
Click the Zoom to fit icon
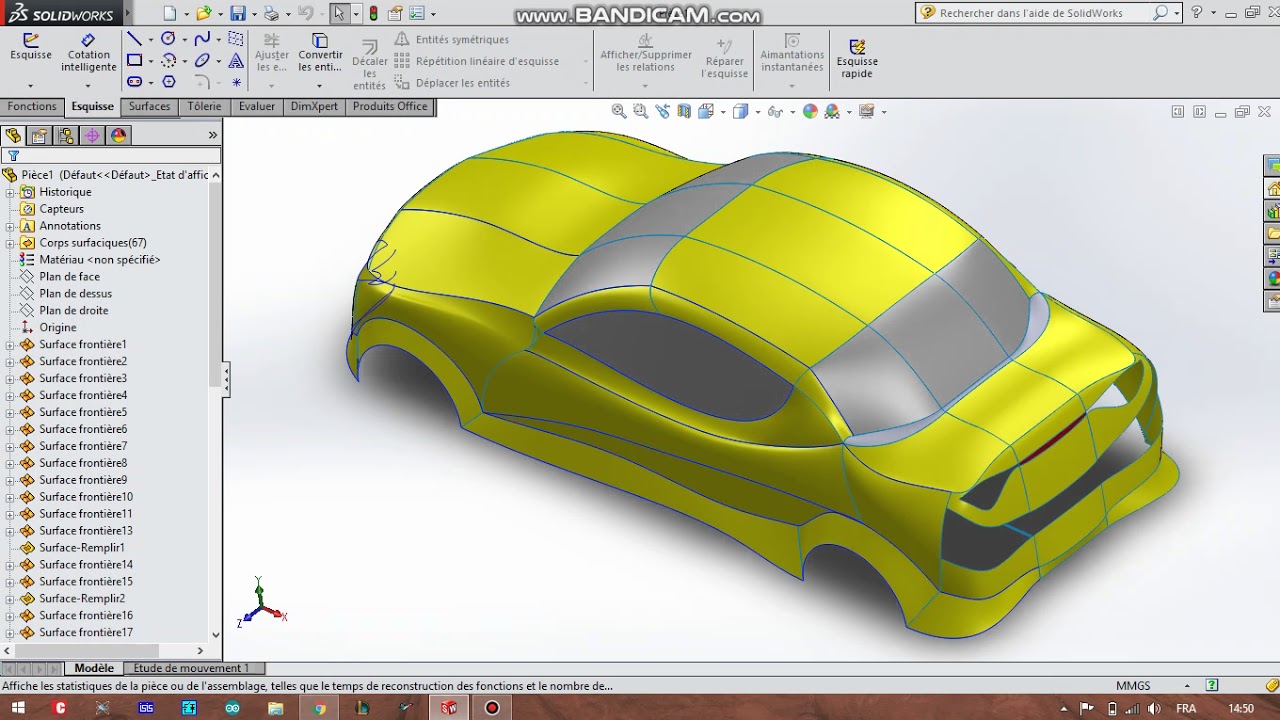[619, 112]
